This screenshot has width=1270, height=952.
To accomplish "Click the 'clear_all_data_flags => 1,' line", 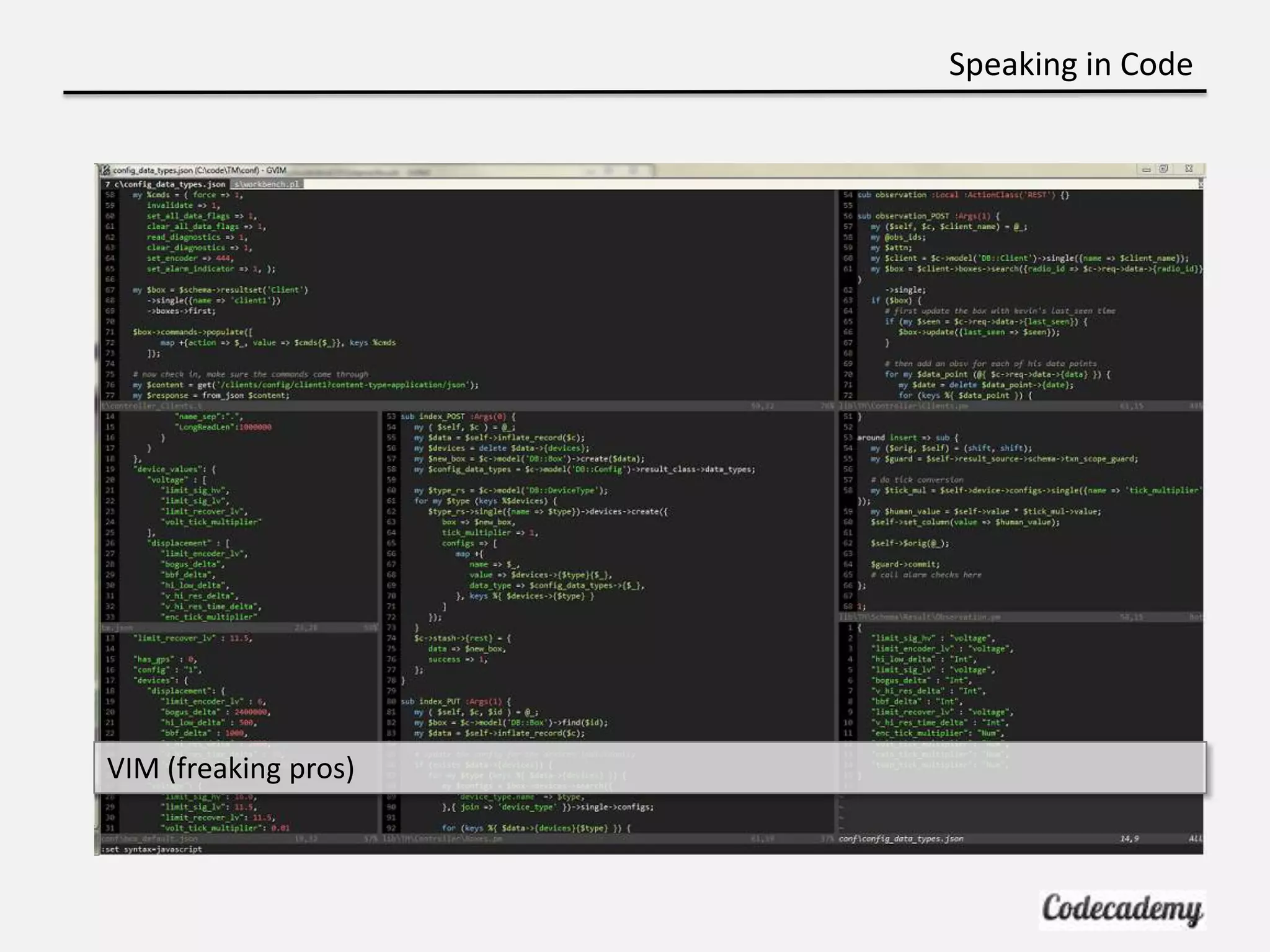I will [x=206, y=226].
